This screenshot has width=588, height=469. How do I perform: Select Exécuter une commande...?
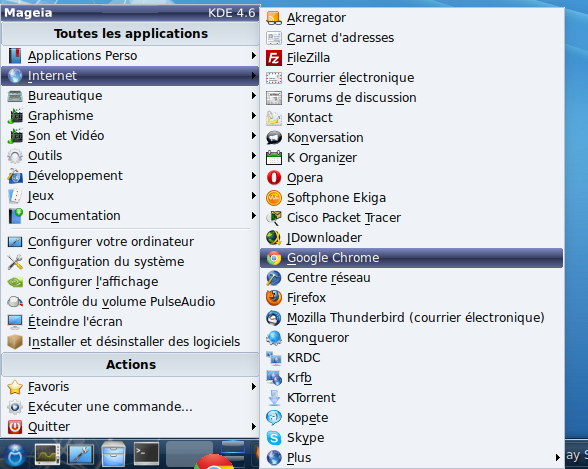click(x=130, y=407)
